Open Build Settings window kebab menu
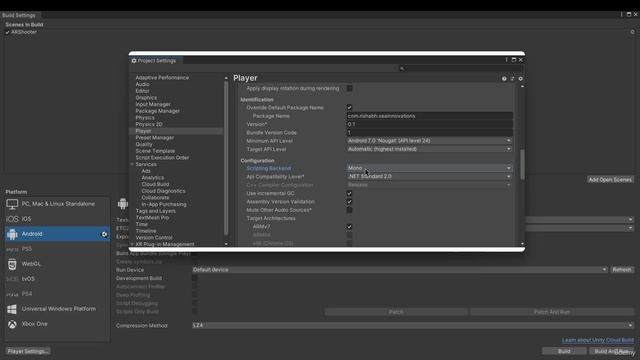 click(x=622, y=14)
